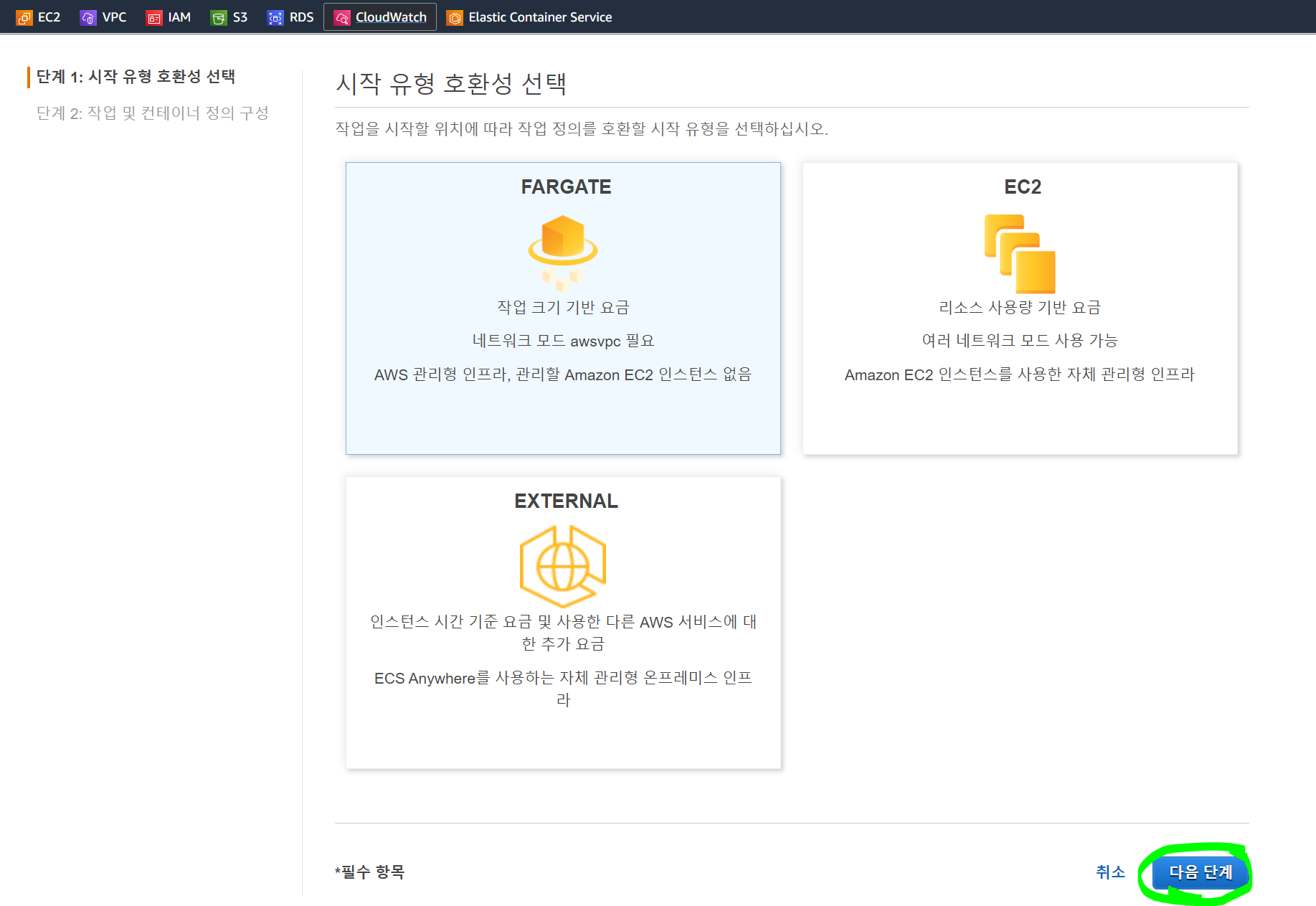Click the CloudWatch icon in top bar
Viewport: 1316px width, 906px height.
pyautogui.click(x=342, y=17)
